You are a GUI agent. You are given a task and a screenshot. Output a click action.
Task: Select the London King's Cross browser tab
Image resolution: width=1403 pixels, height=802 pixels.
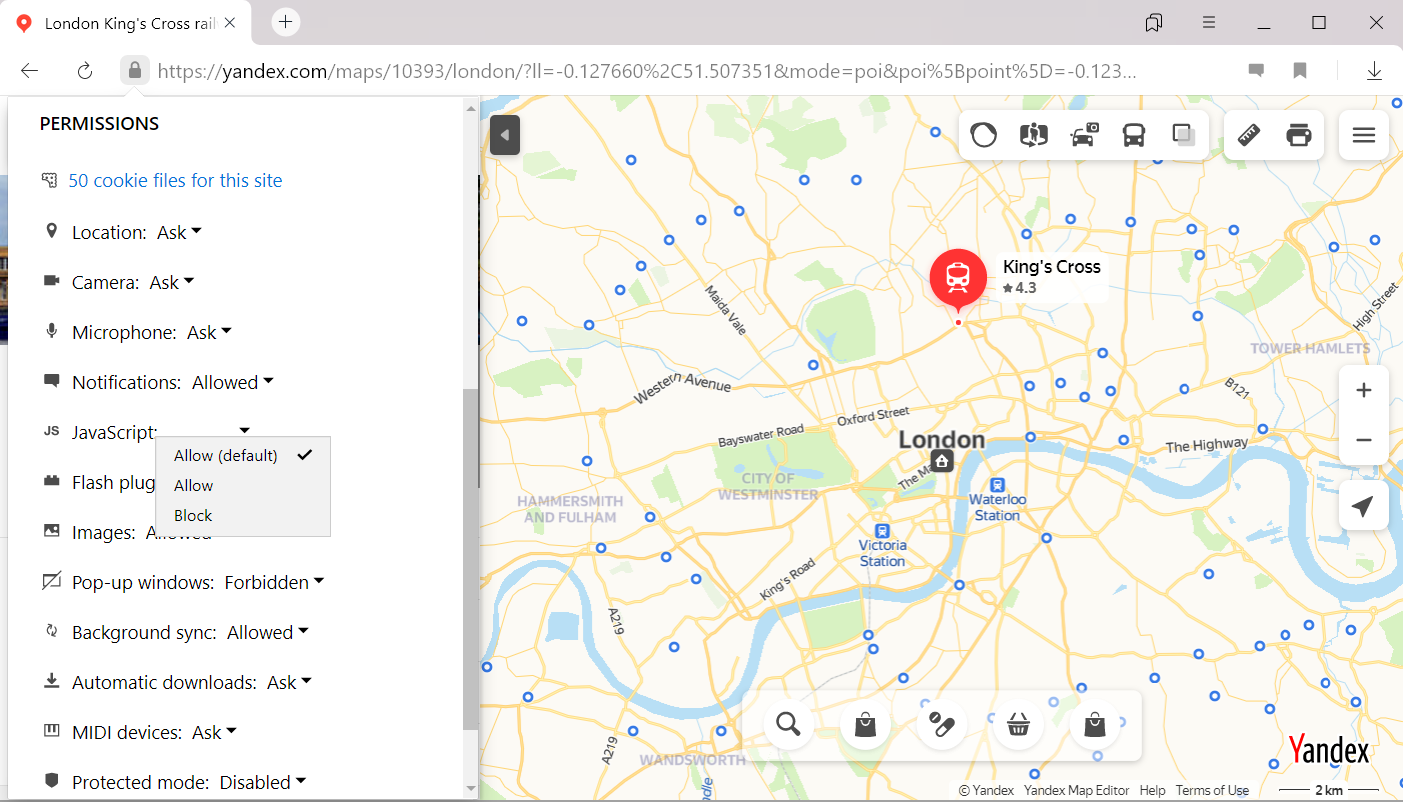click(x=126, y=23)
